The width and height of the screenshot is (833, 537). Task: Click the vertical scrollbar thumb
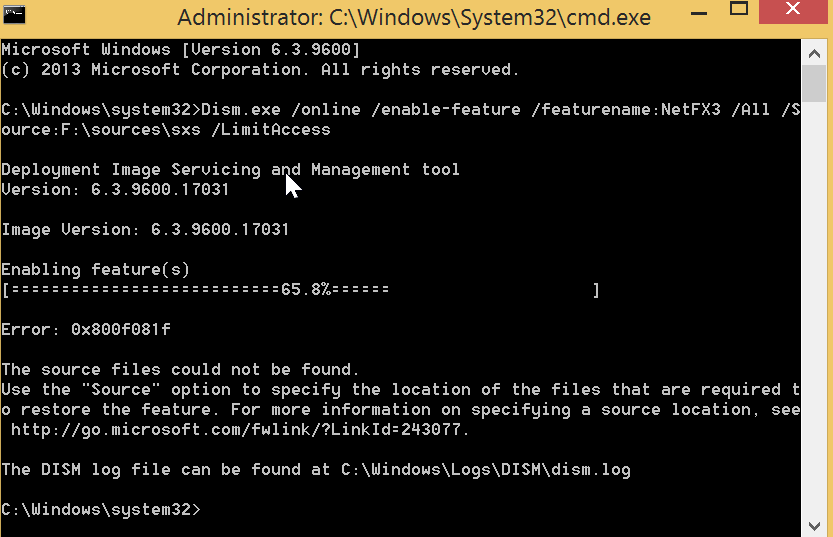(x=814, y=83)
